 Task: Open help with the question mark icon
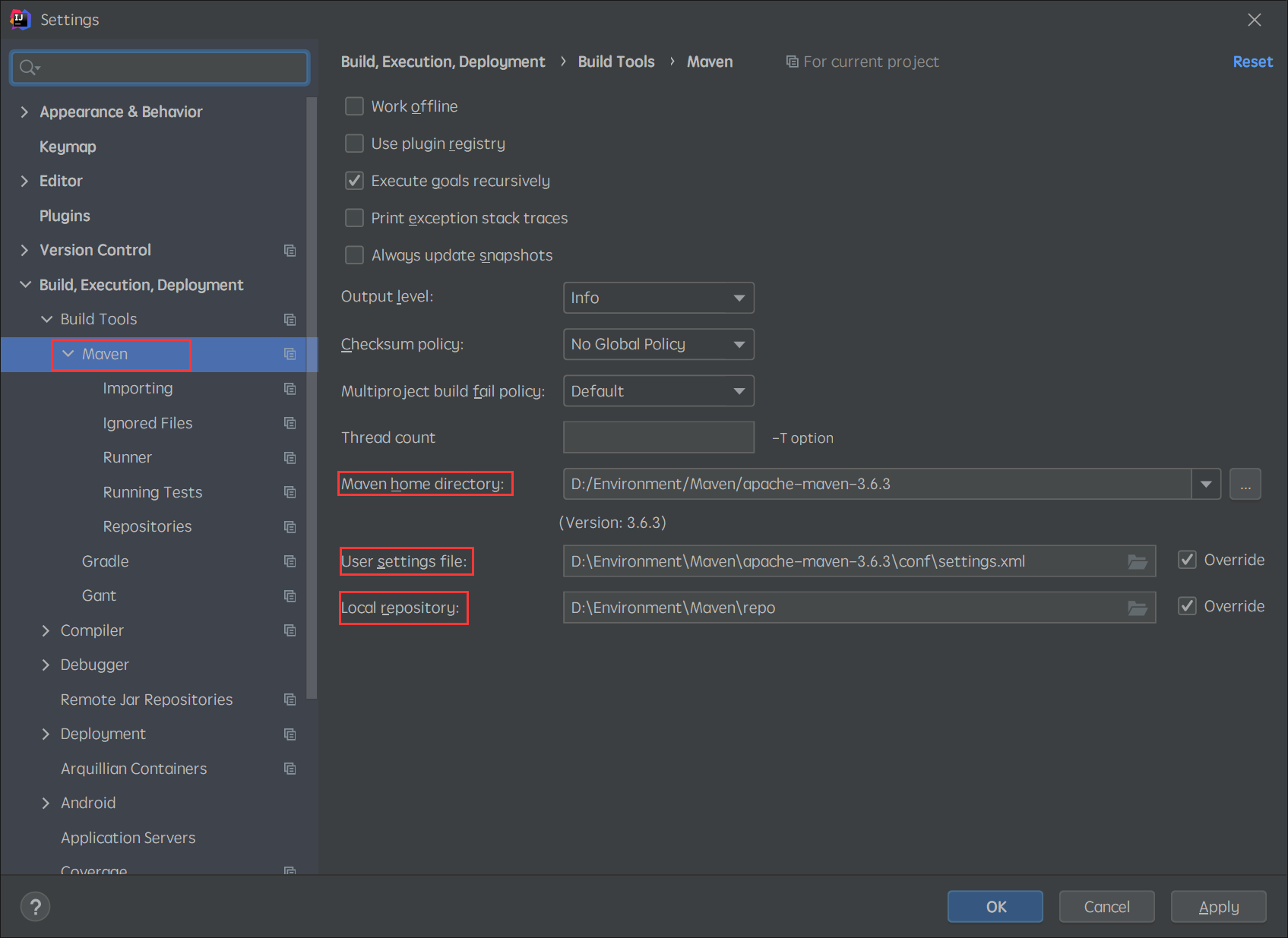(x=35, y=906)
